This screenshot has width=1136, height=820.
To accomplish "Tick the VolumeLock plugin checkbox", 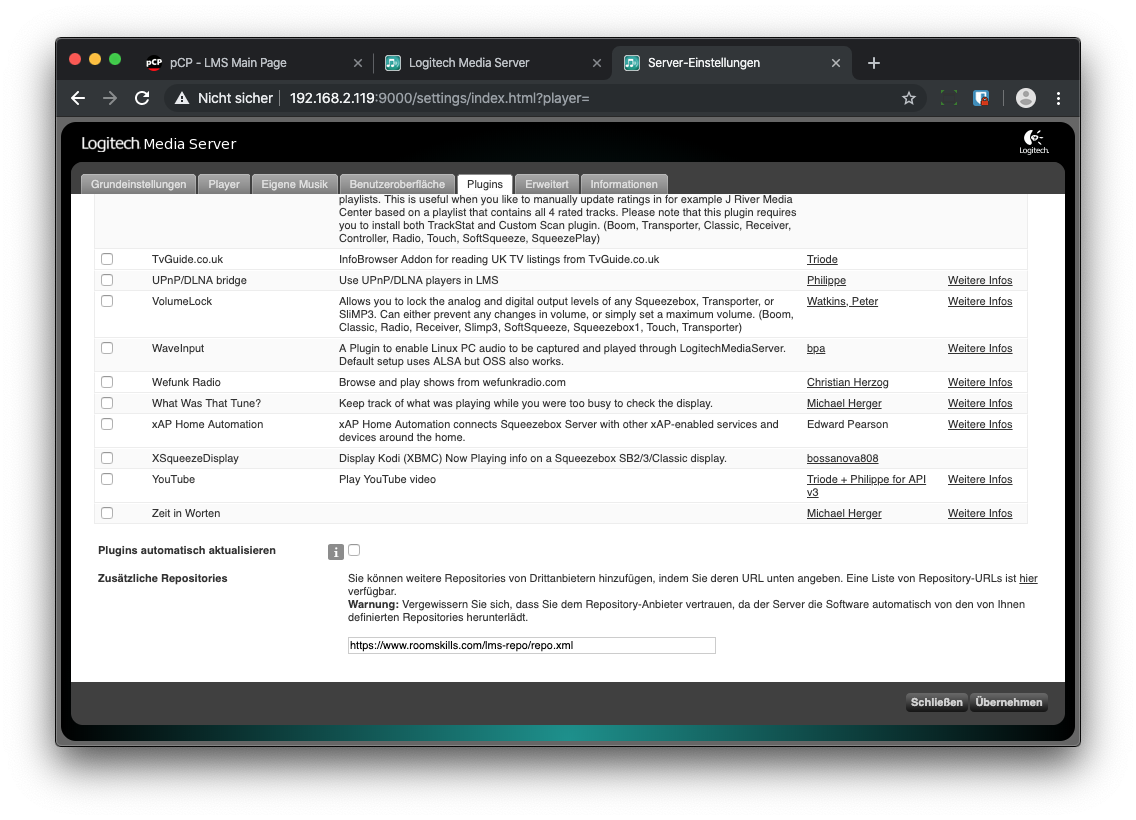I will pos(107,301).
